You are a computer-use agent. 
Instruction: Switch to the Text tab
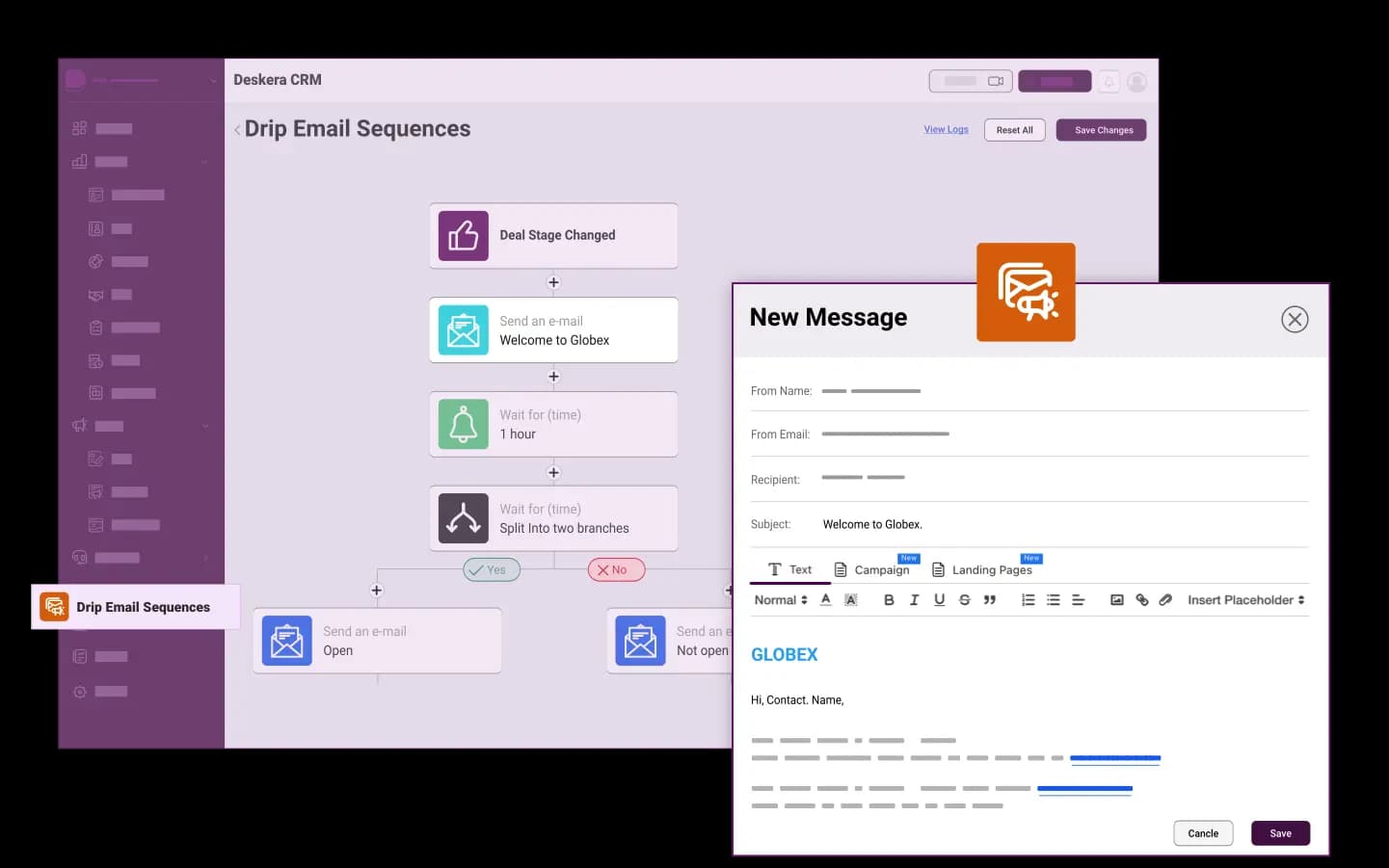(x=790, y=569)
